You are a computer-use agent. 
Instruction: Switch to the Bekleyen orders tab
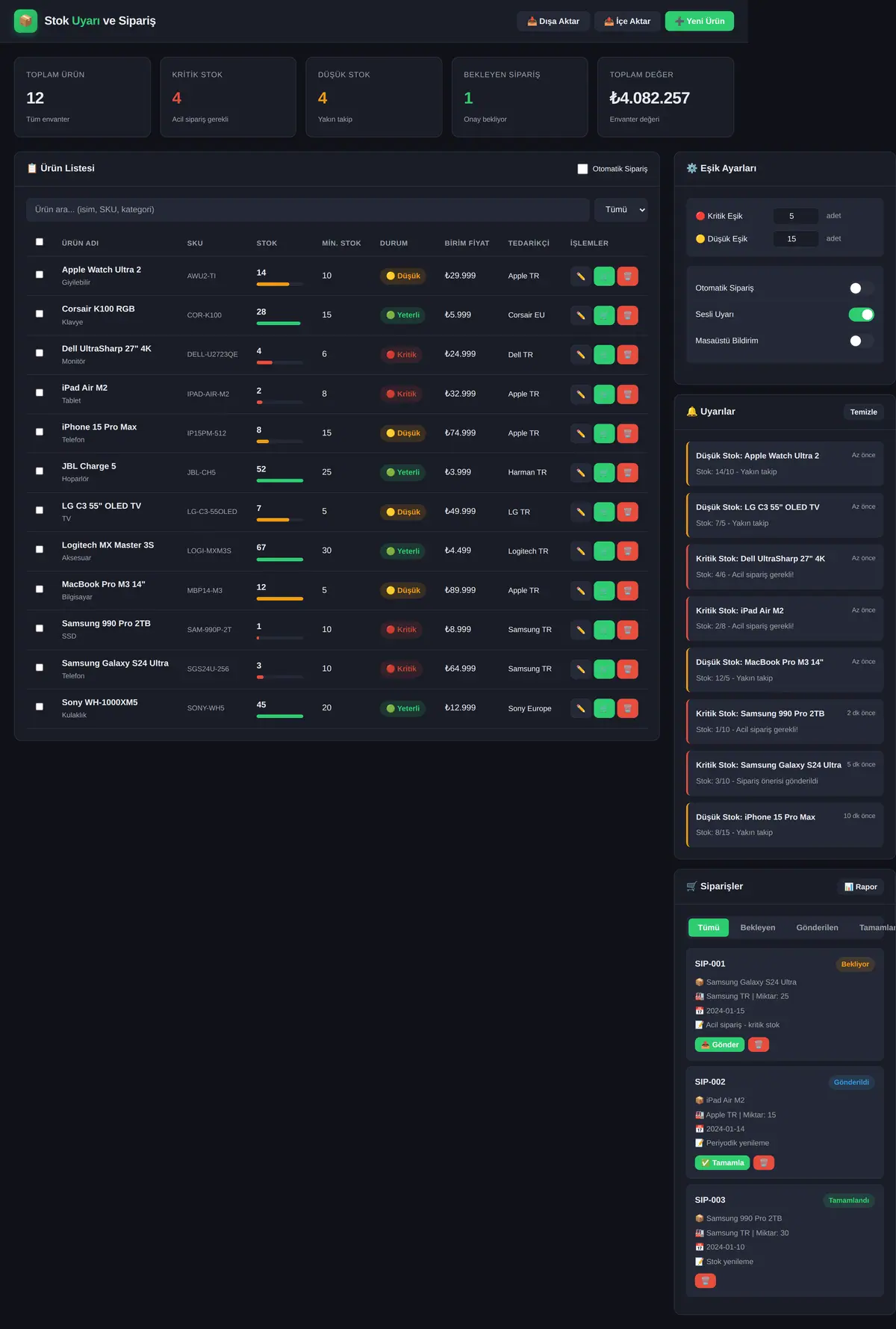[x=757, y=928]
